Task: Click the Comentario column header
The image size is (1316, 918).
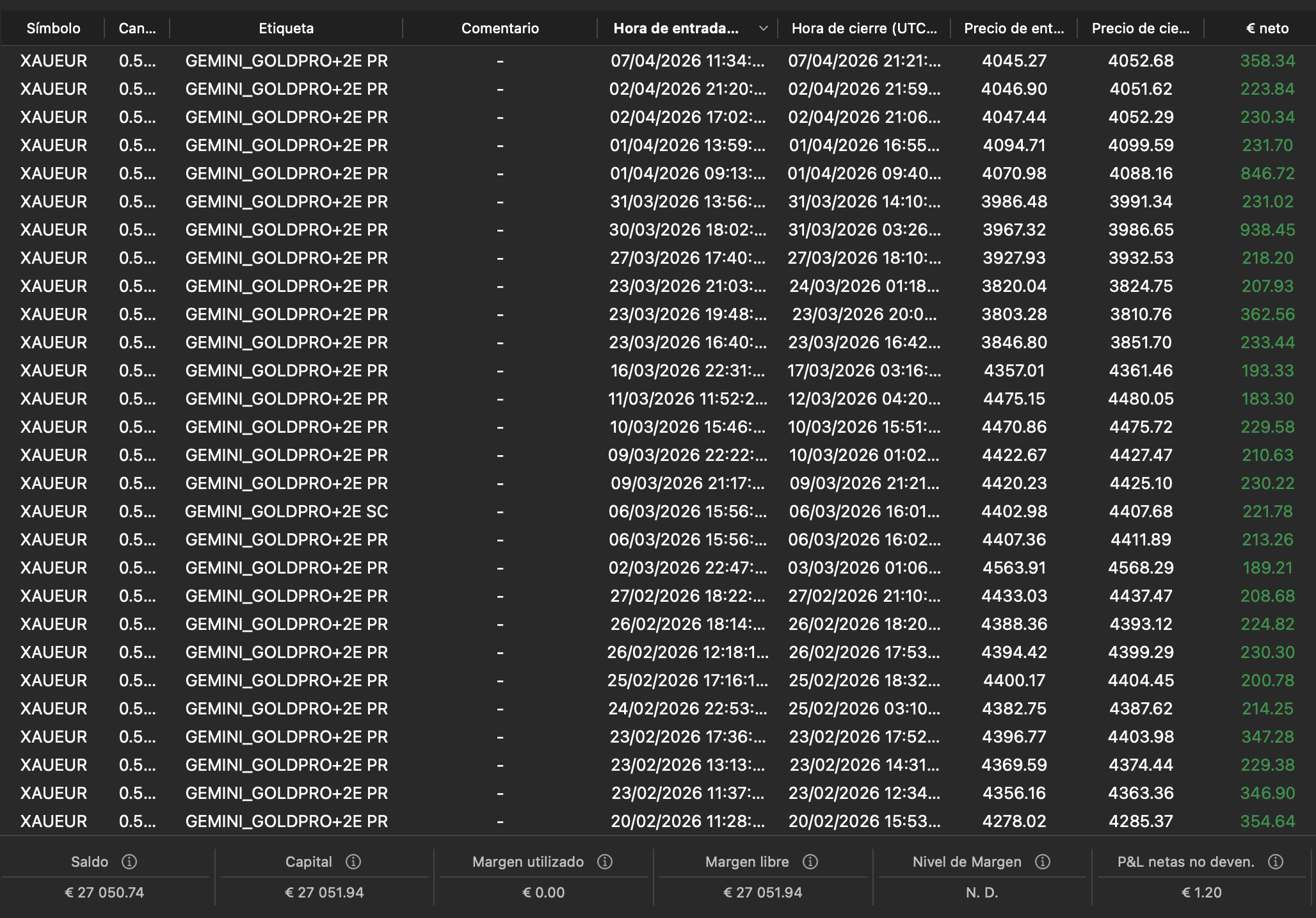Action: (x=500, y=28)
